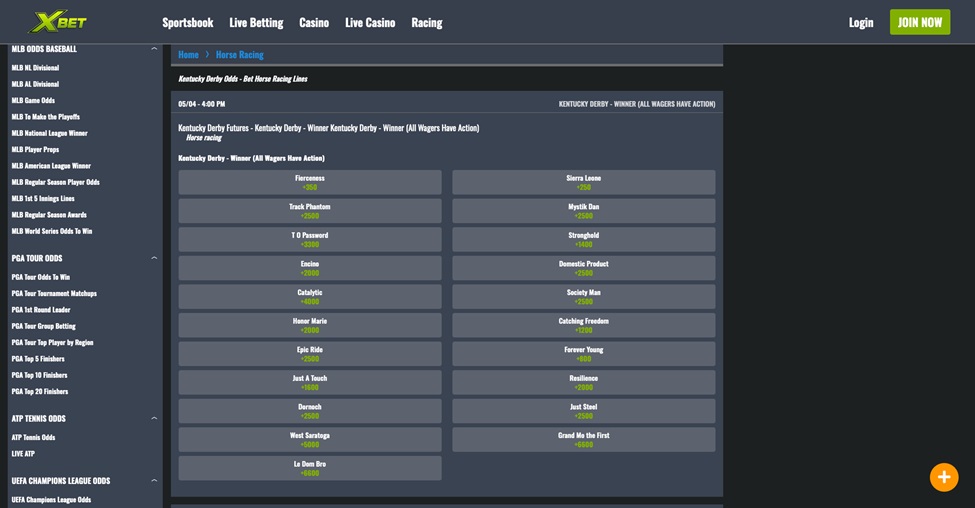Collapse the ATP Tennis Odds section
The width and height of the screenshot is (975, 508).
pos(154,418)
